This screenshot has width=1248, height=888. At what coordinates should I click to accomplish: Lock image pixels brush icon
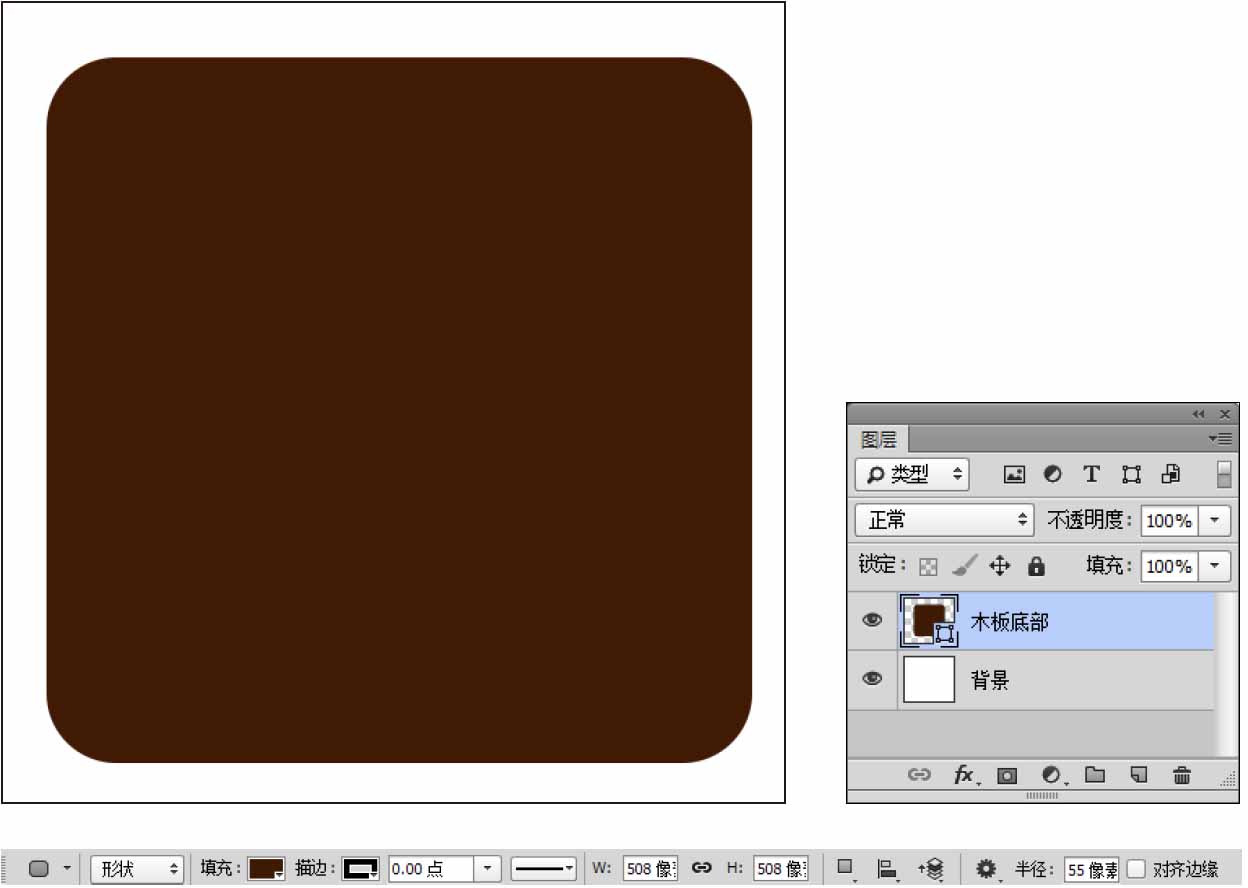[x=963, y=566]
